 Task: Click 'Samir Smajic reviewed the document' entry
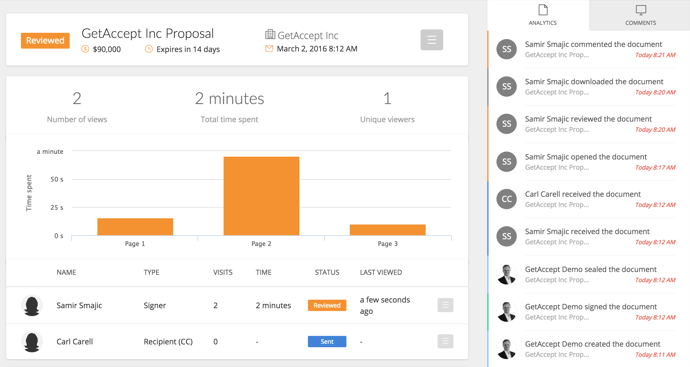588,119
